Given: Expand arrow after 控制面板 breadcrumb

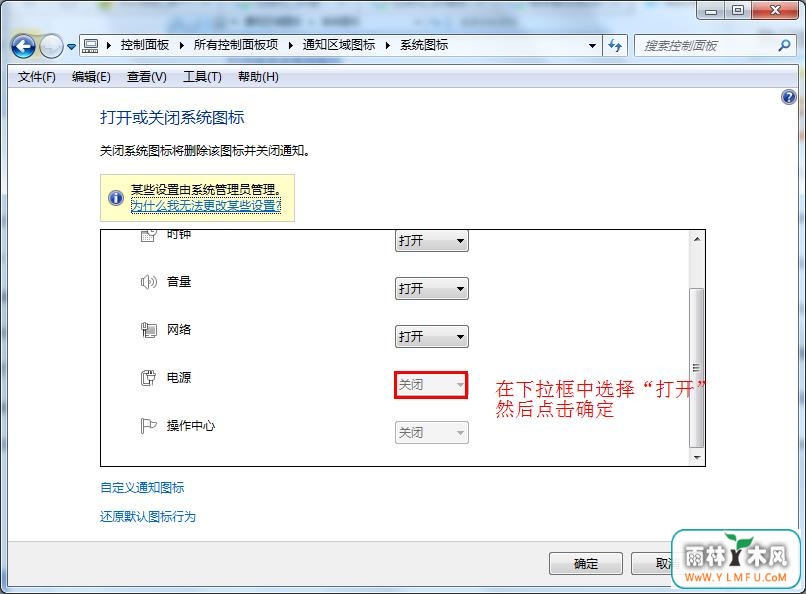Looking at the screenshot, I should pos(181,46).
